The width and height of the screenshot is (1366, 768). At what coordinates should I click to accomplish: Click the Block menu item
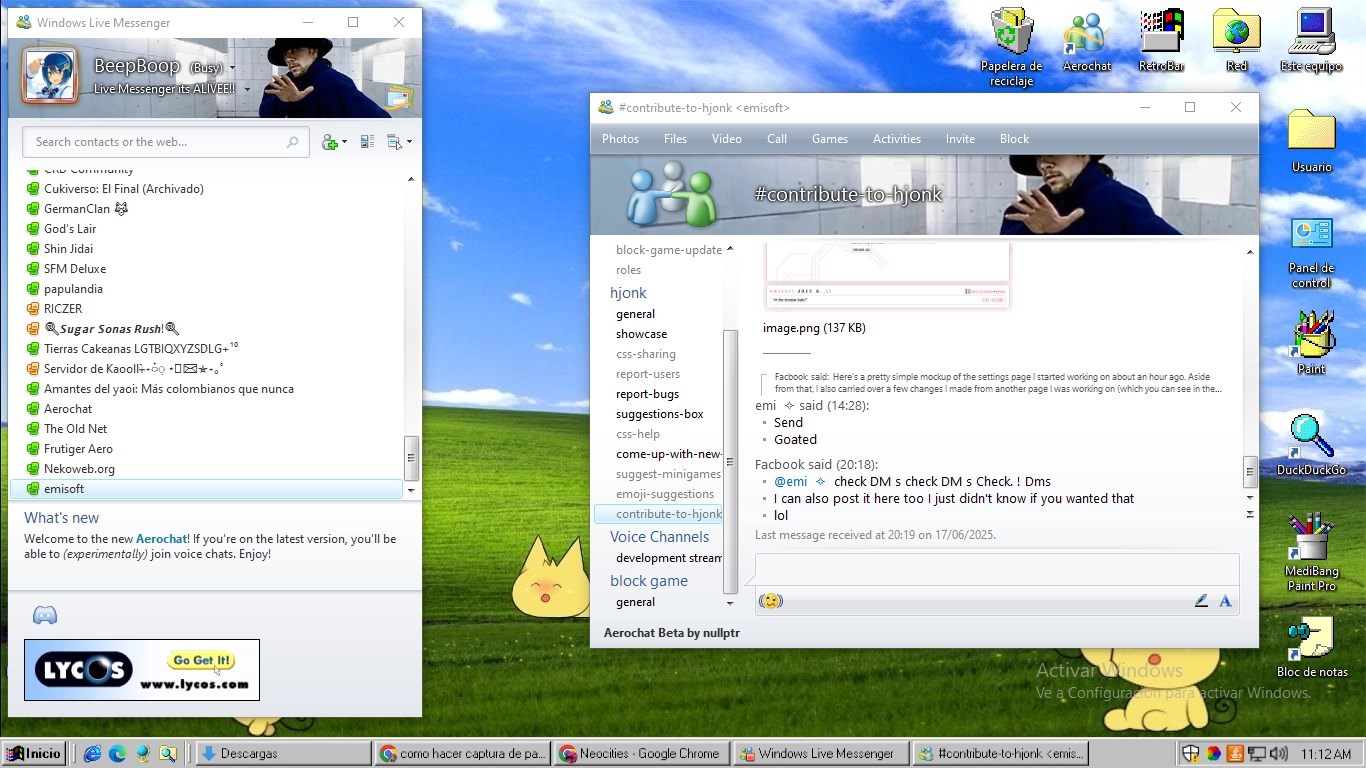(x=1014, y=139)
